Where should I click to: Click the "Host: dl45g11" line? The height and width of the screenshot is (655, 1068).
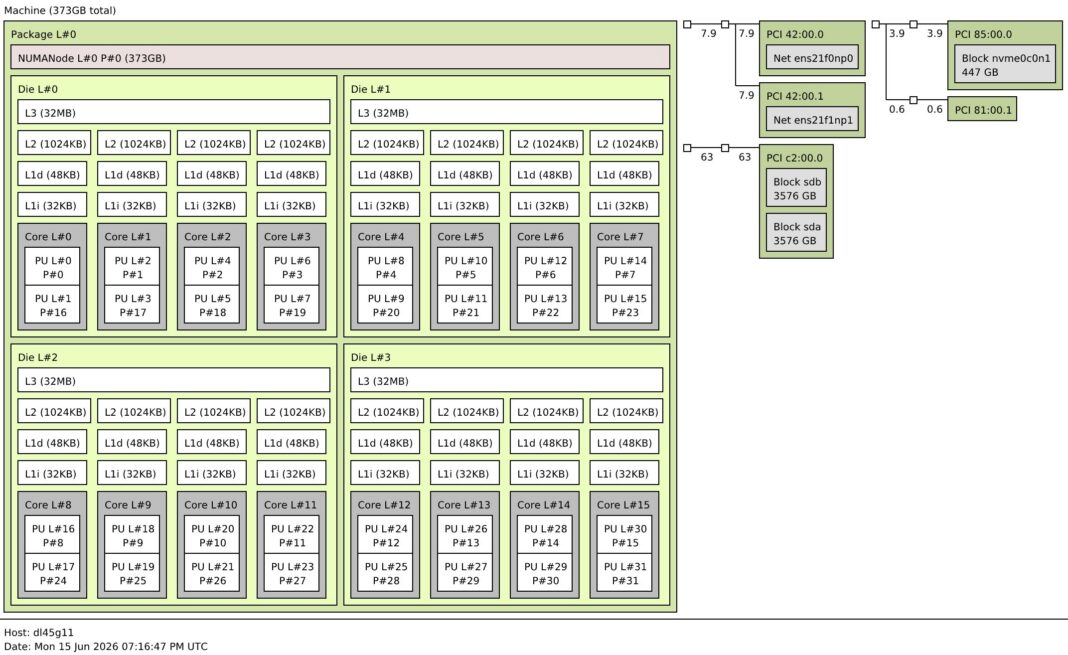click(39, 633)
